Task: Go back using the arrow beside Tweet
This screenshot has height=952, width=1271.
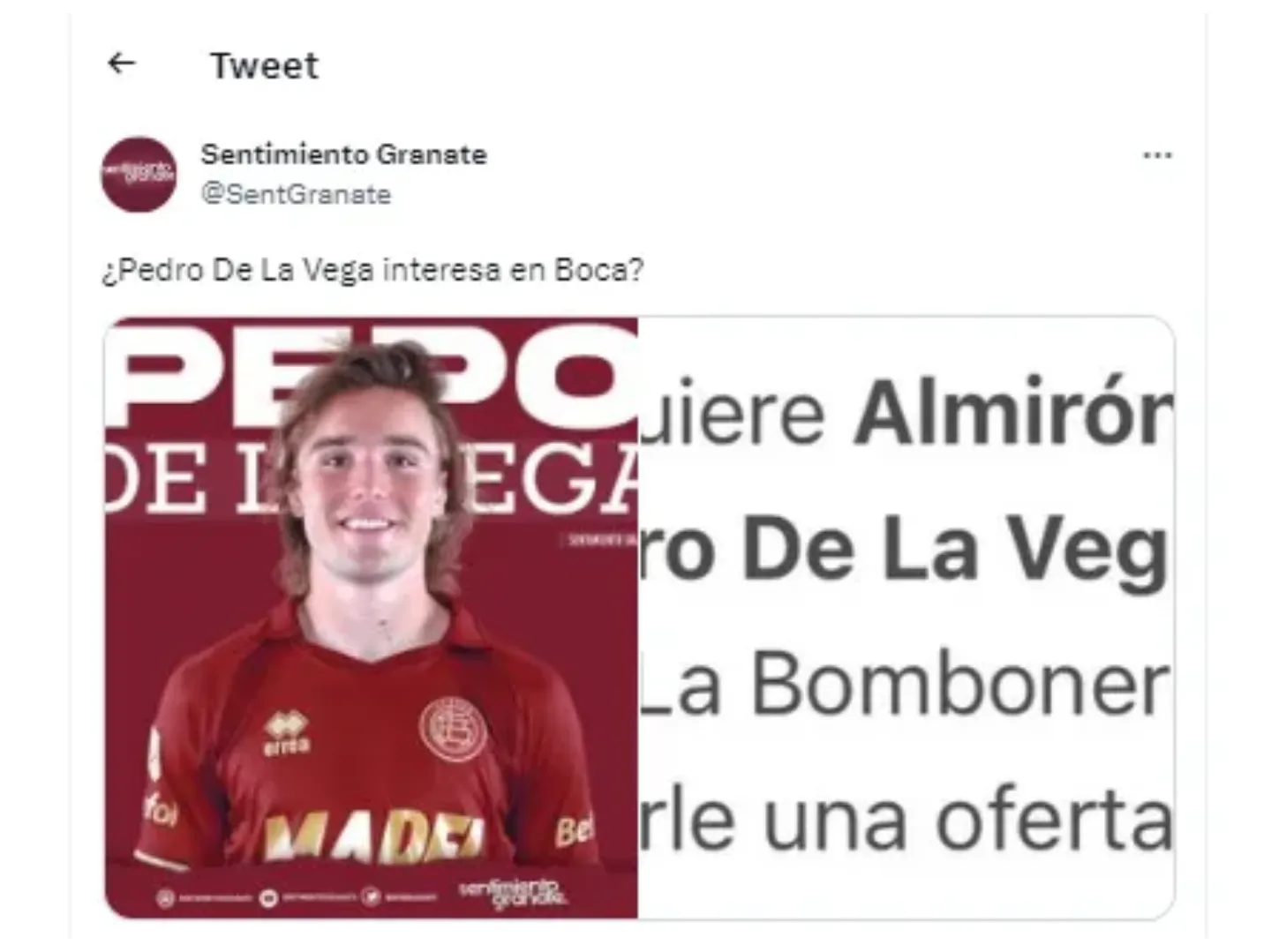Action: click(x=121, y=64)
